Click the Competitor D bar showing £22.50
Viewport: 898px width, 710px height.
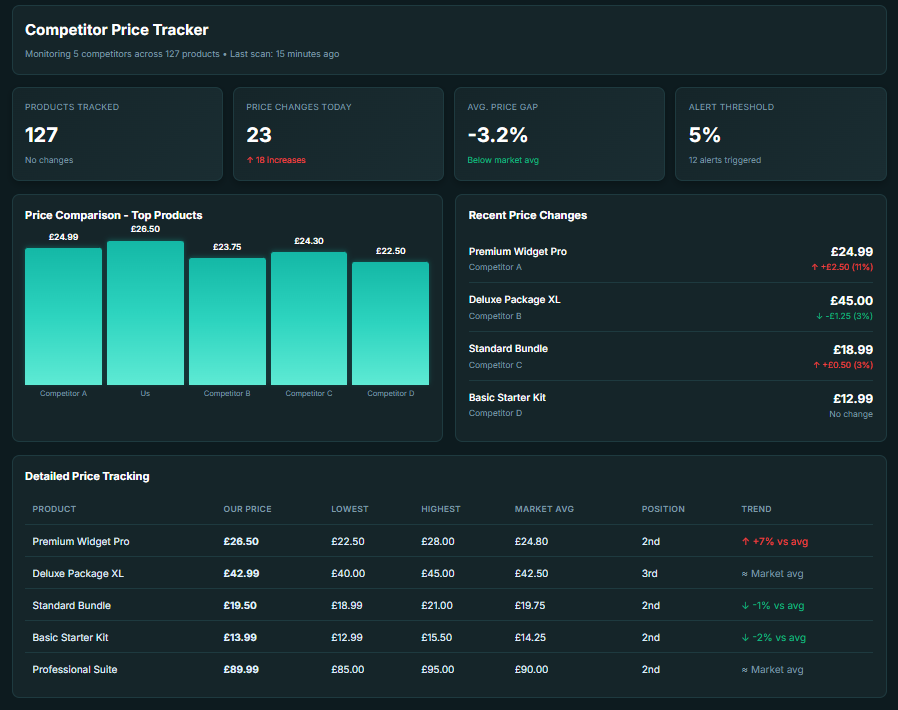coord(390,325)
